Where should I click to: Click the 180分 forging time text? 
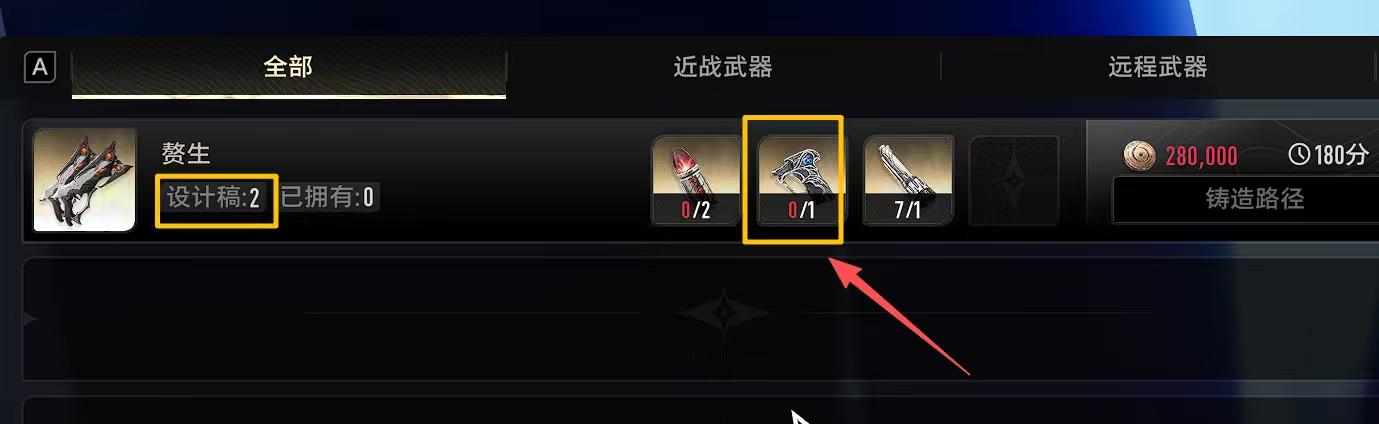pyautogui.click(x=1341, y=155)
